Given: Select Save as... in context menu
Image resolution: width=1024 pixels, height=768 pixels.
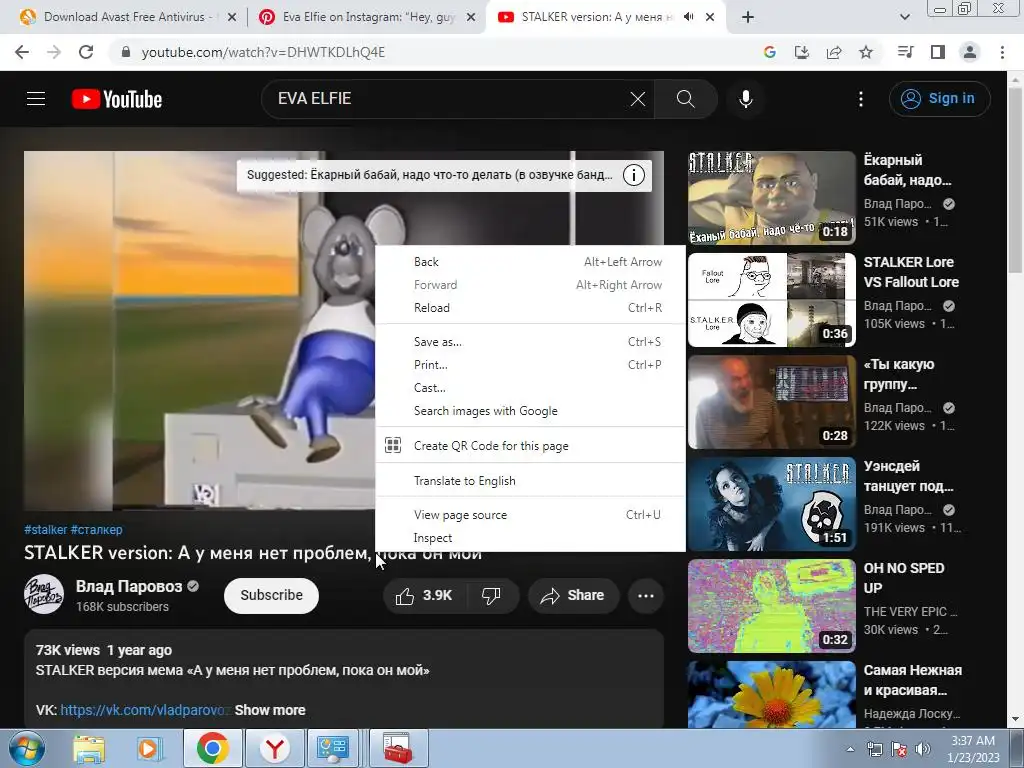Looking at the screenshot, I should tap(530, 342).
